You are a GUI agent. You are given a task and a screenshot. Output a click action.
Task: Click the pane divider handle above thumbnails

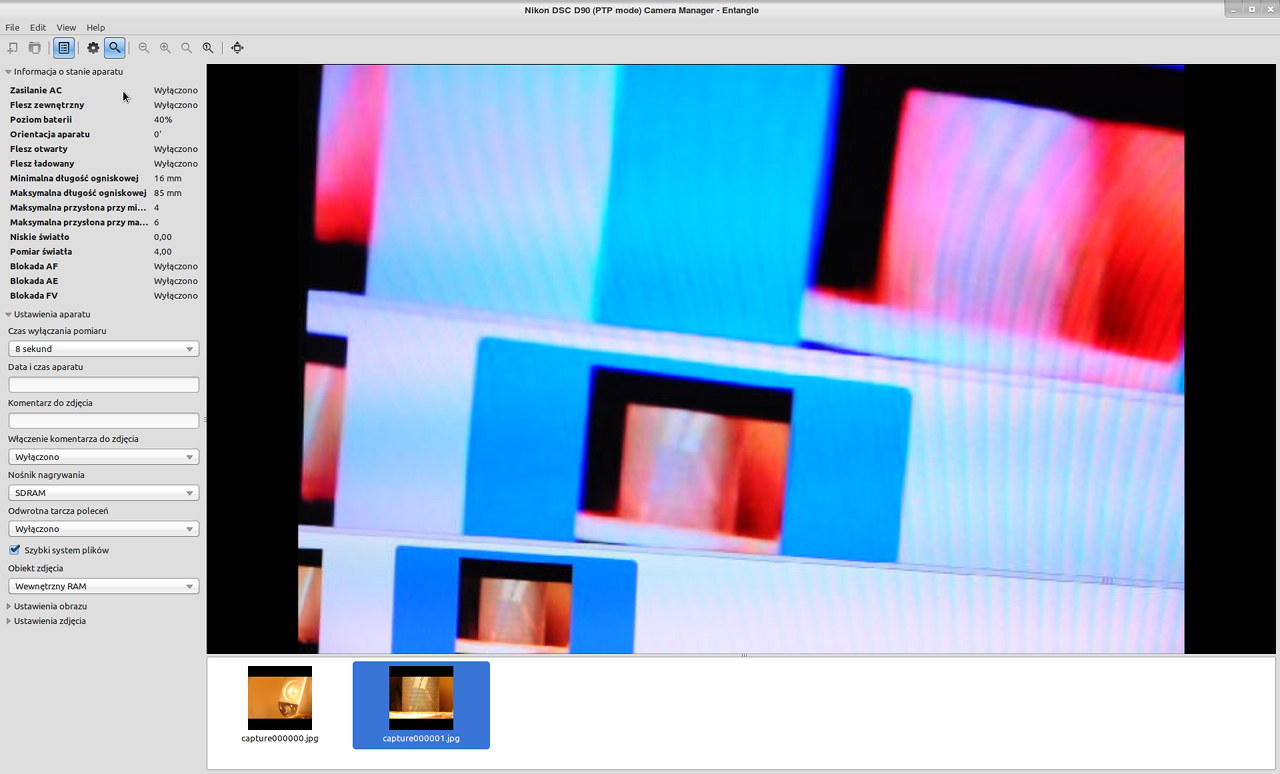point(743,656)
